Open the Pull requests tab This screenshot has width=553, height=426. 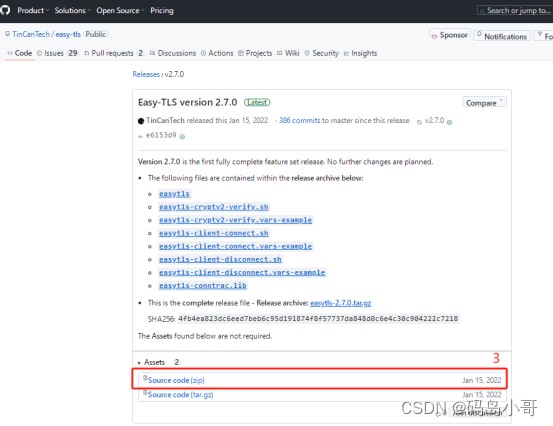[114, 53]
